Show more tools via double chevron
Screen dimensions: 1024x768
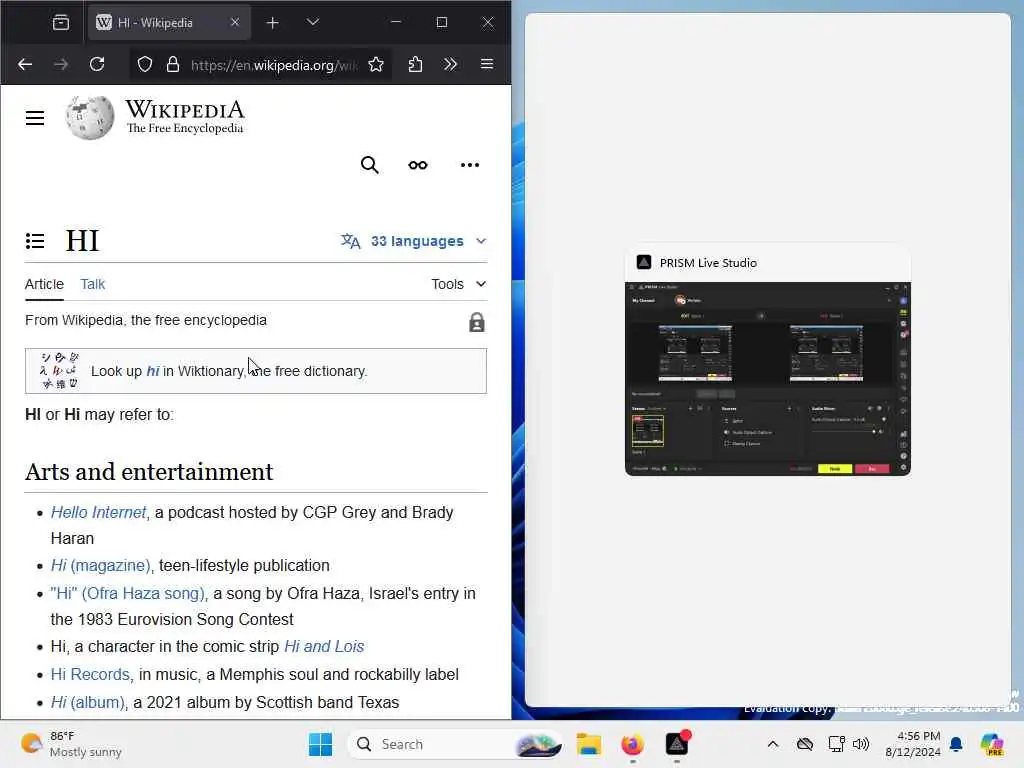[451, 64]
